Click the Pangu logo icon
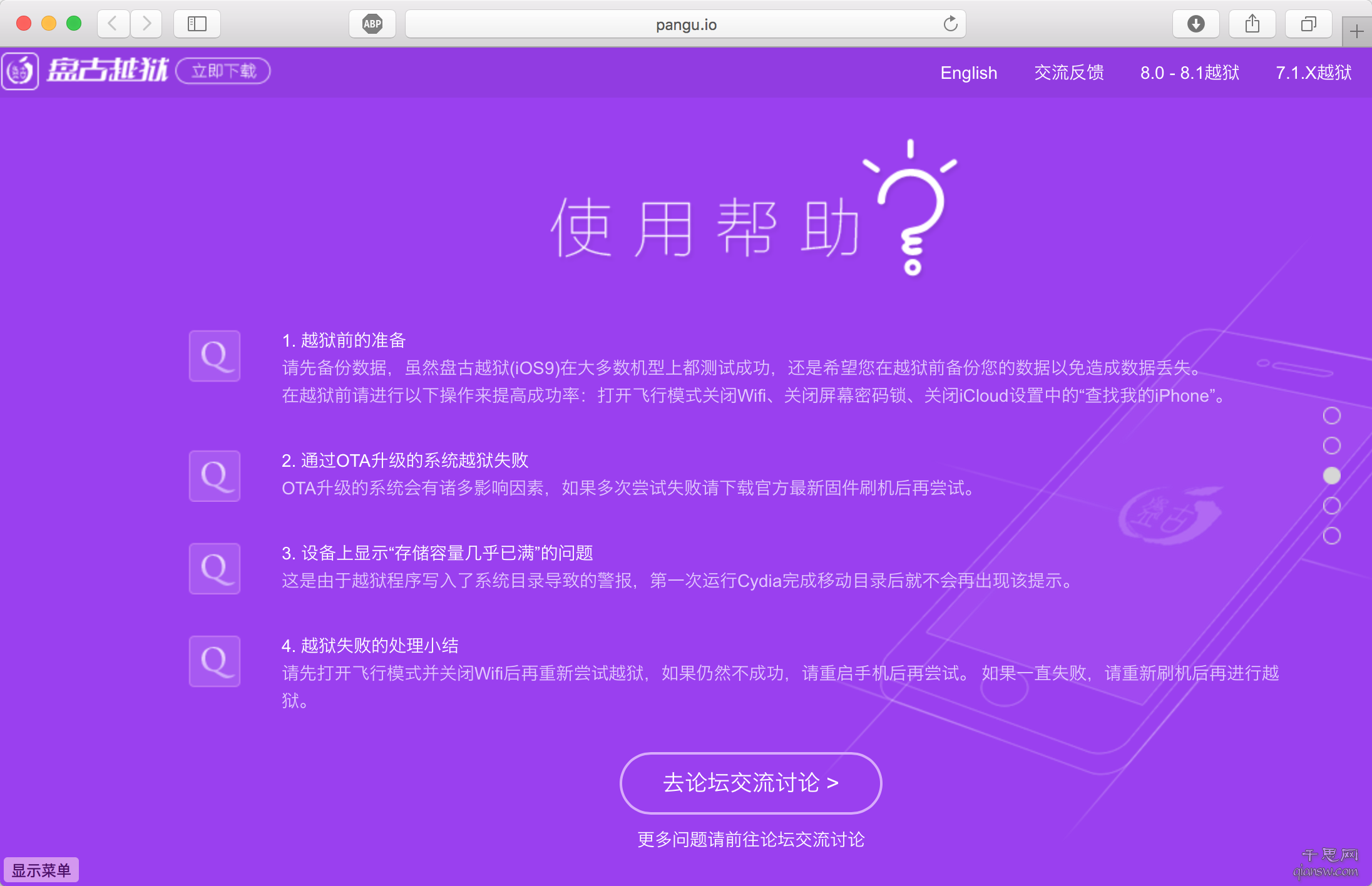The width and height of the screenshot is (1372, 886). [20, 71]
